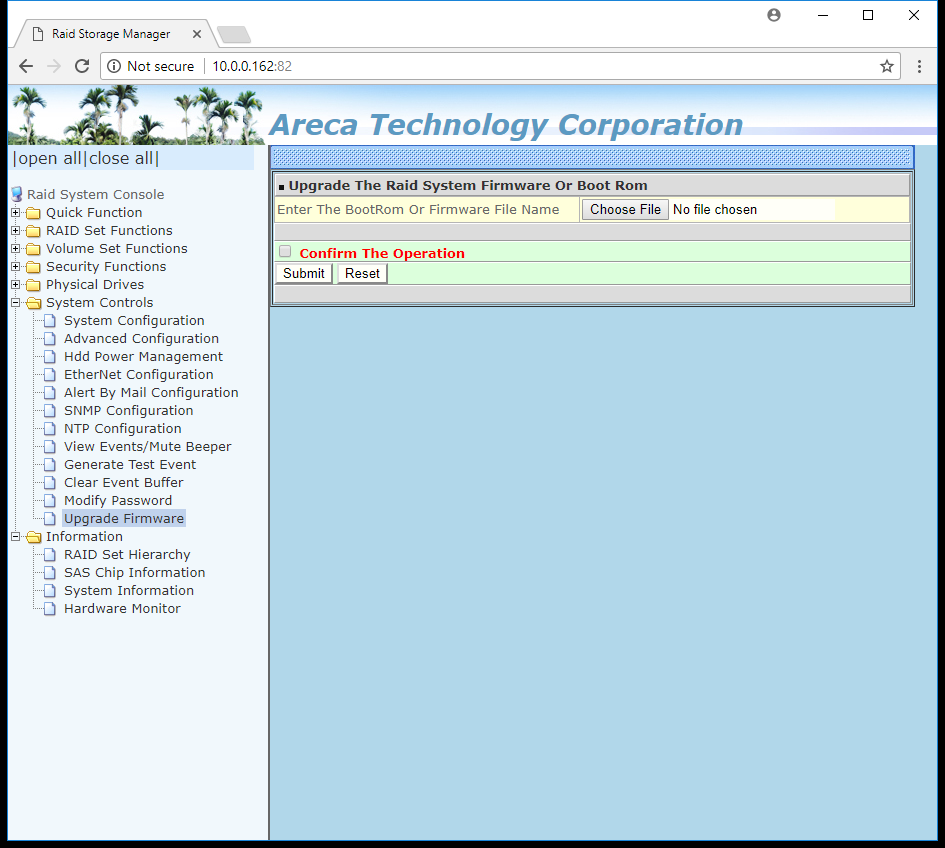The height and width of the screenshot is (848, 945).
Task: Click the Not secure info icon
Action: coord(114,66)
